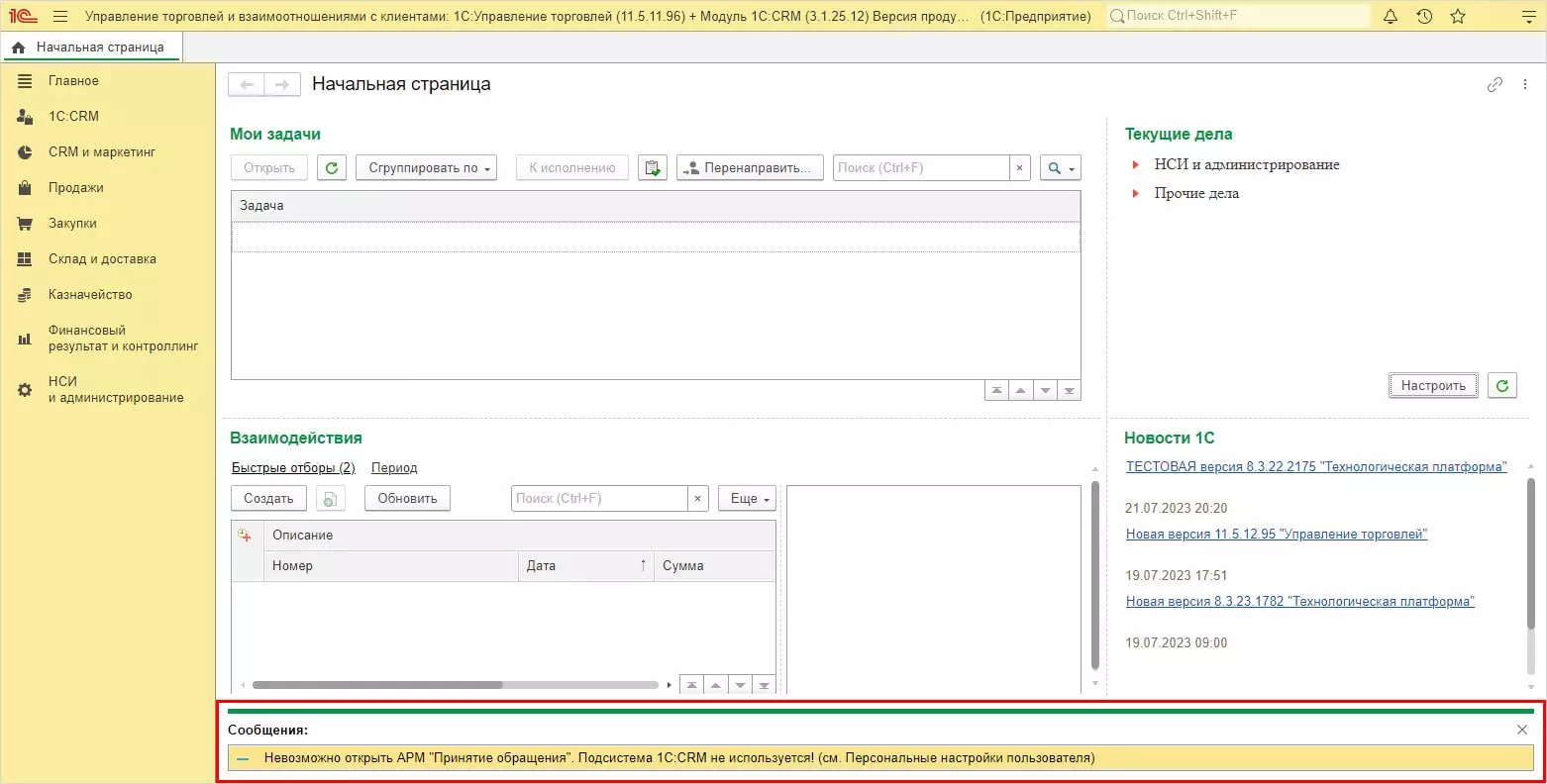
Task: Click the К исполнению button
Action: click(x=572, y=168)
